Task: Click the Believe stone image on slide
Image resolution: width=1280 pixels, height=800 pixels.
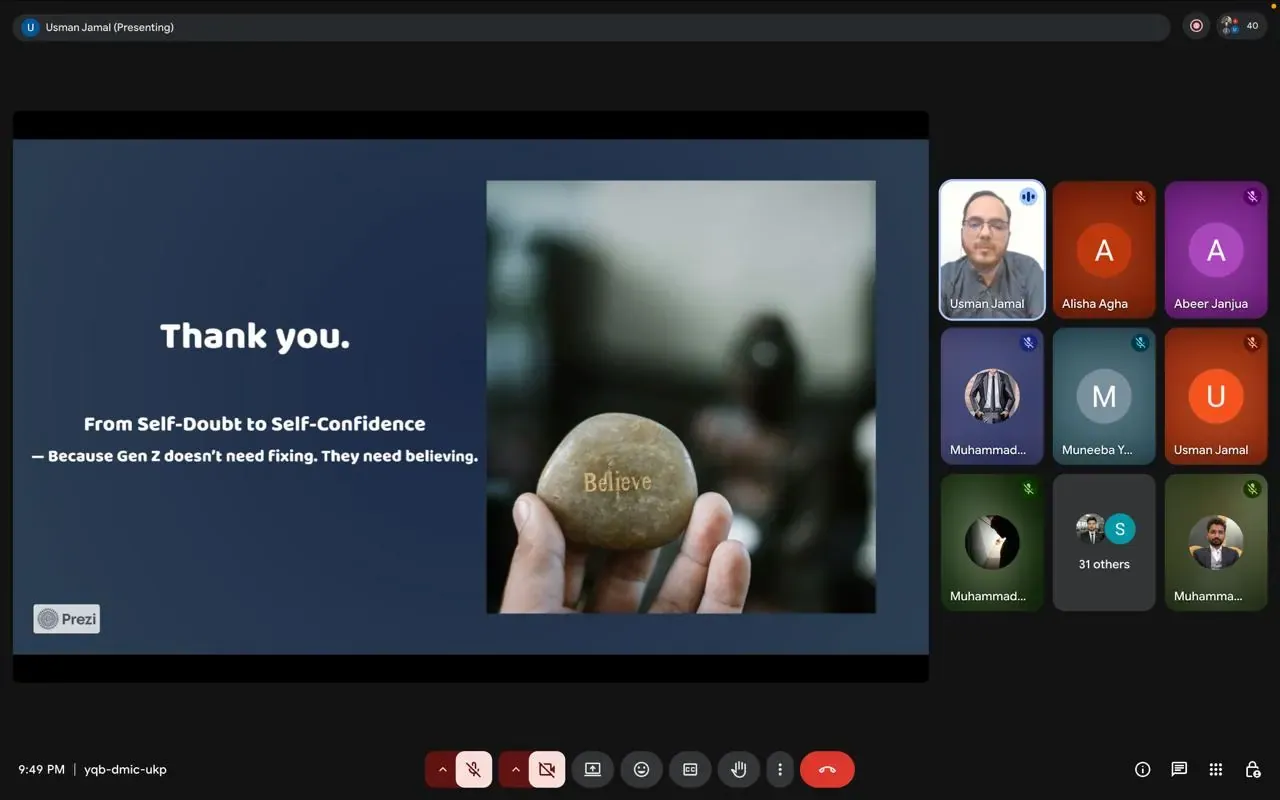Action: 681,396
